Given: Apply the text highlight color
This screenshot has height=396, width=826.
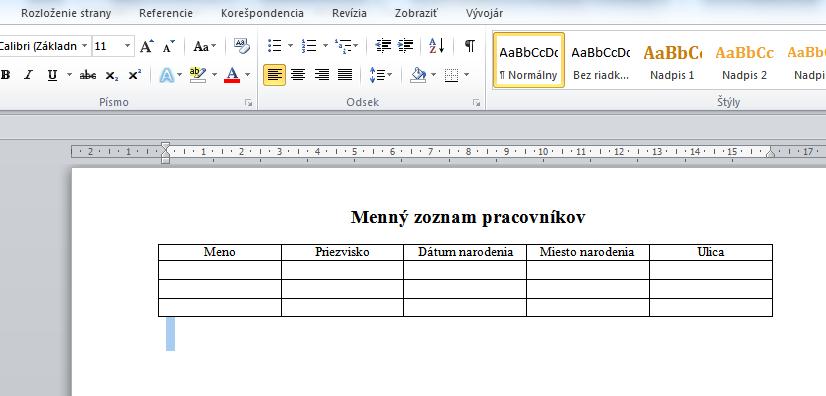Looking at the screenshot, I should [198, 75].
